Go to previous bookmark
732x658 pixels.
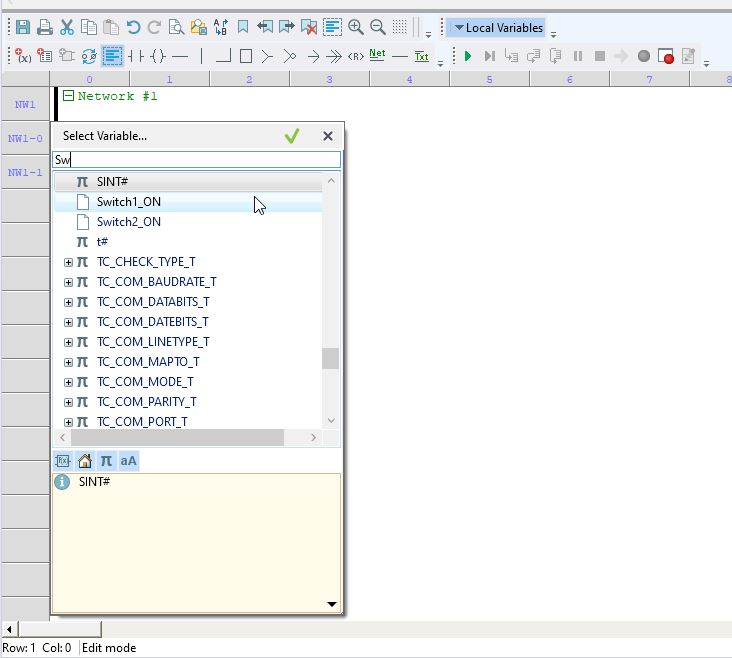[x=265, y=27]
